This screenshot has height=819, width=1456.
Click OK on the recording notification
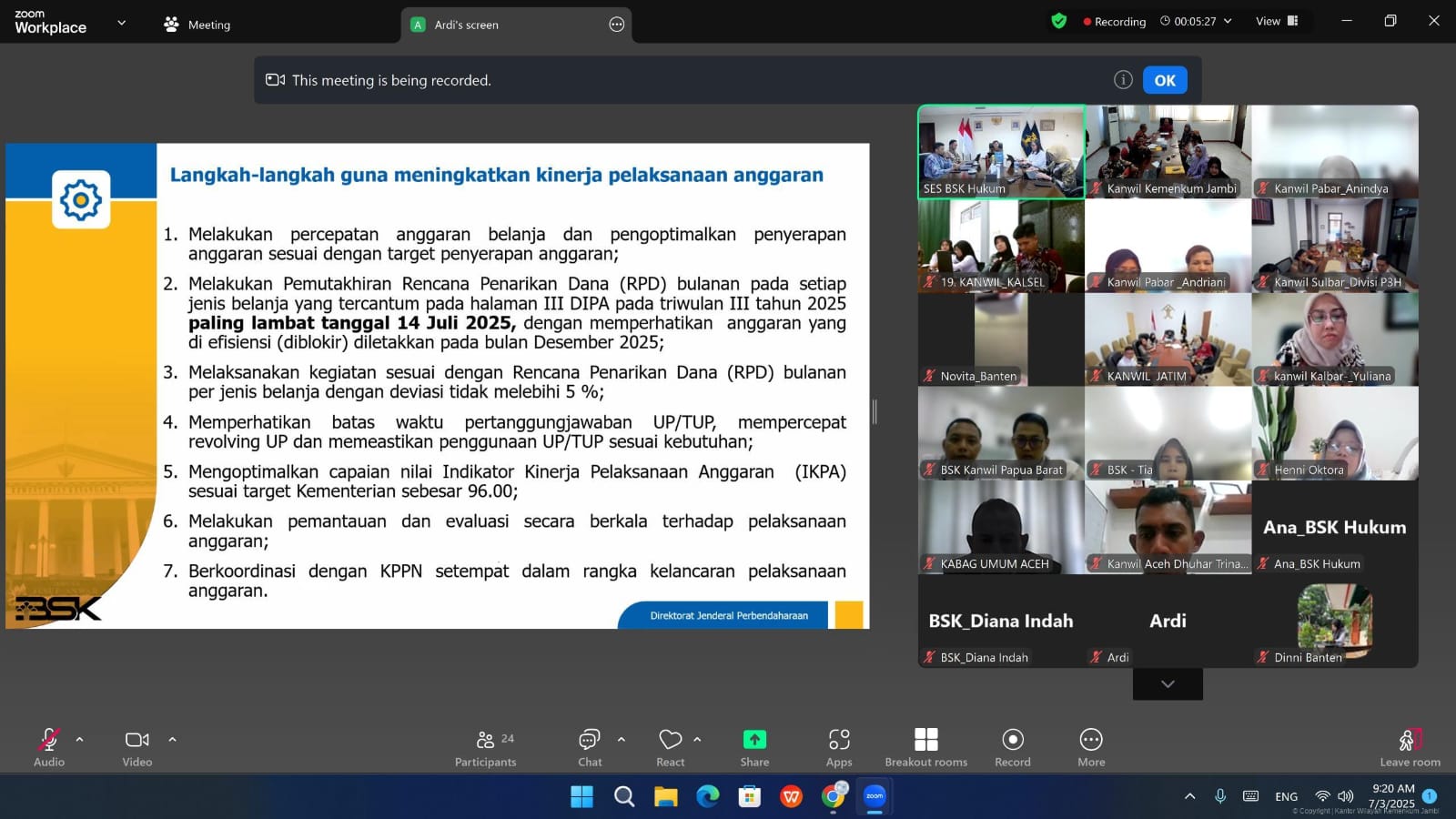(x=1165, y=80)
